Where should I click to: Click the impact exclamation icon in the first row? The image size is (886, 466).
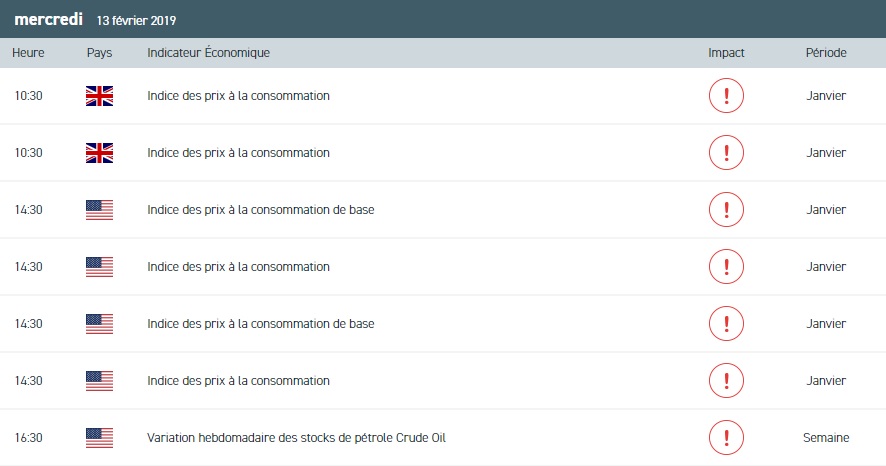point(726,96)
